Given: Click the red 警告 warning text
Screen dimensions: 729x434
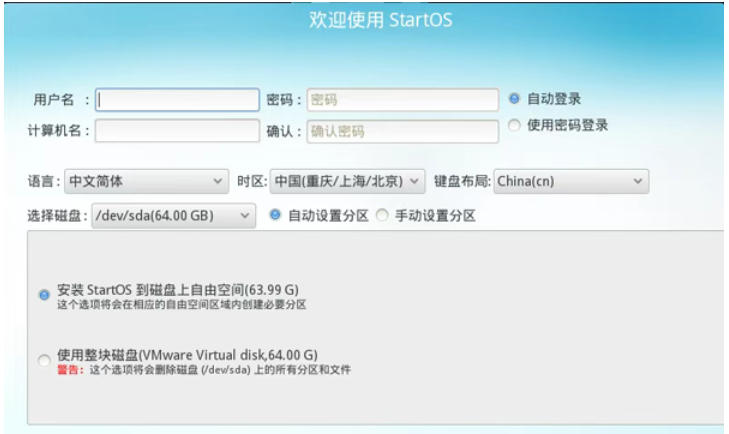Looking at the screenshot, I should pos(67,370).
